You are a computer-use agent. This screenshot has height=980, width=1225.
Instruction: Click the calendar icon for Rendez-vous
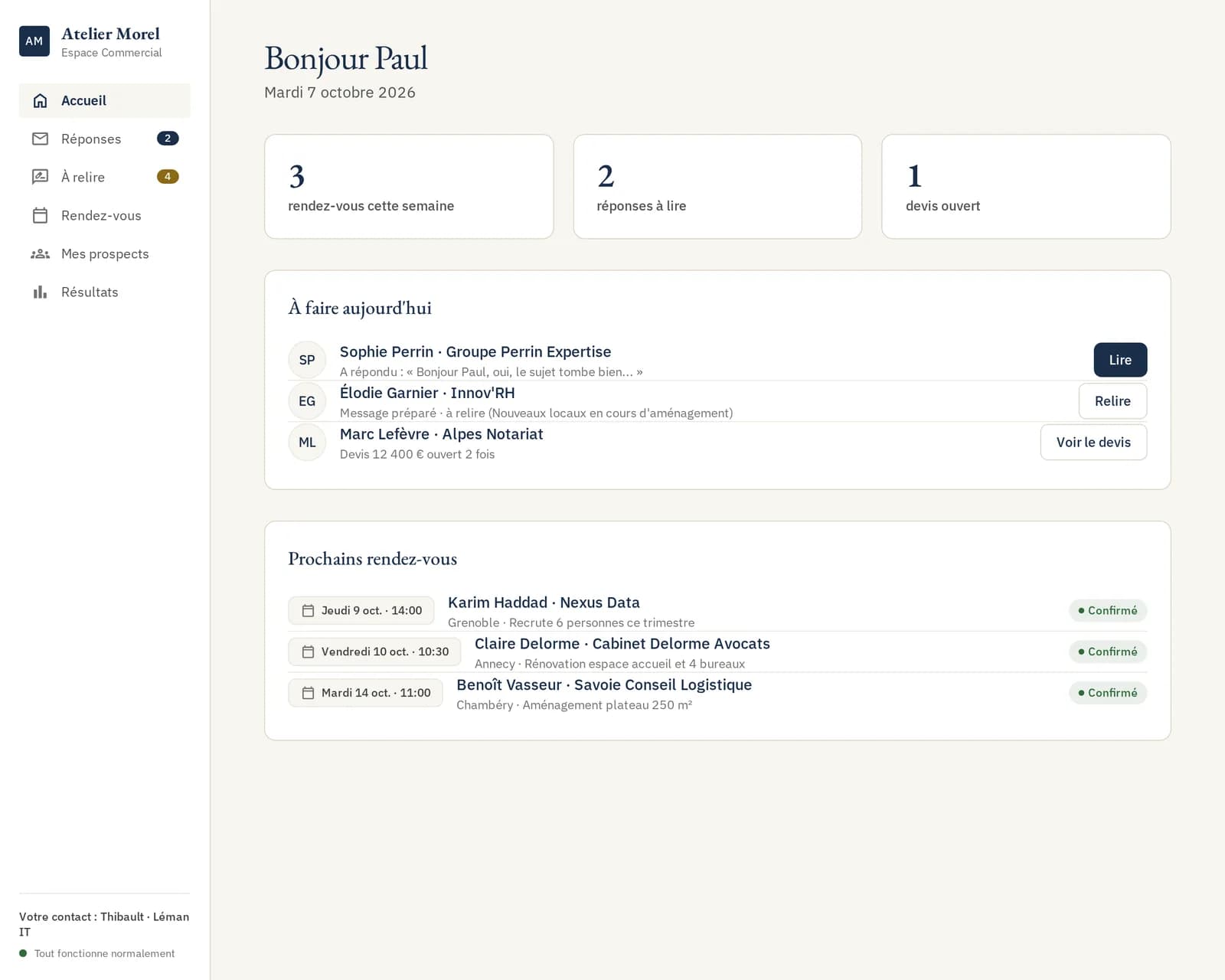click(x=41, y=215)
